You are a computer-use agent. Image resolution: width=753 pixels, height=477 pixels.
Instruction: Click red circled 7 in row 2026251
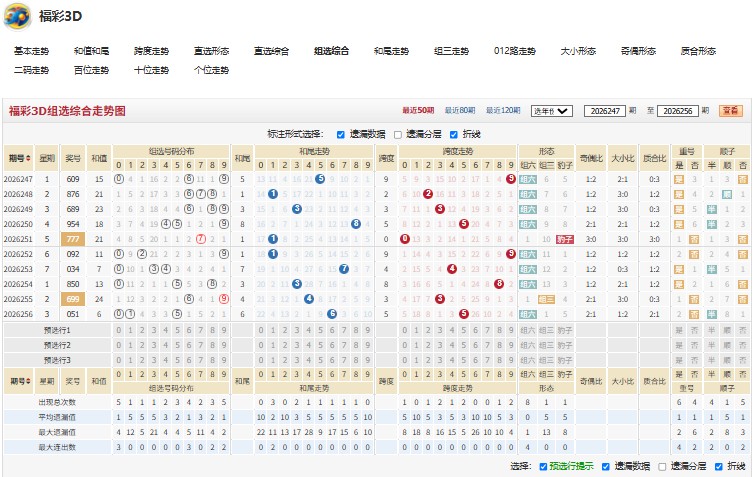coord(201,239)
